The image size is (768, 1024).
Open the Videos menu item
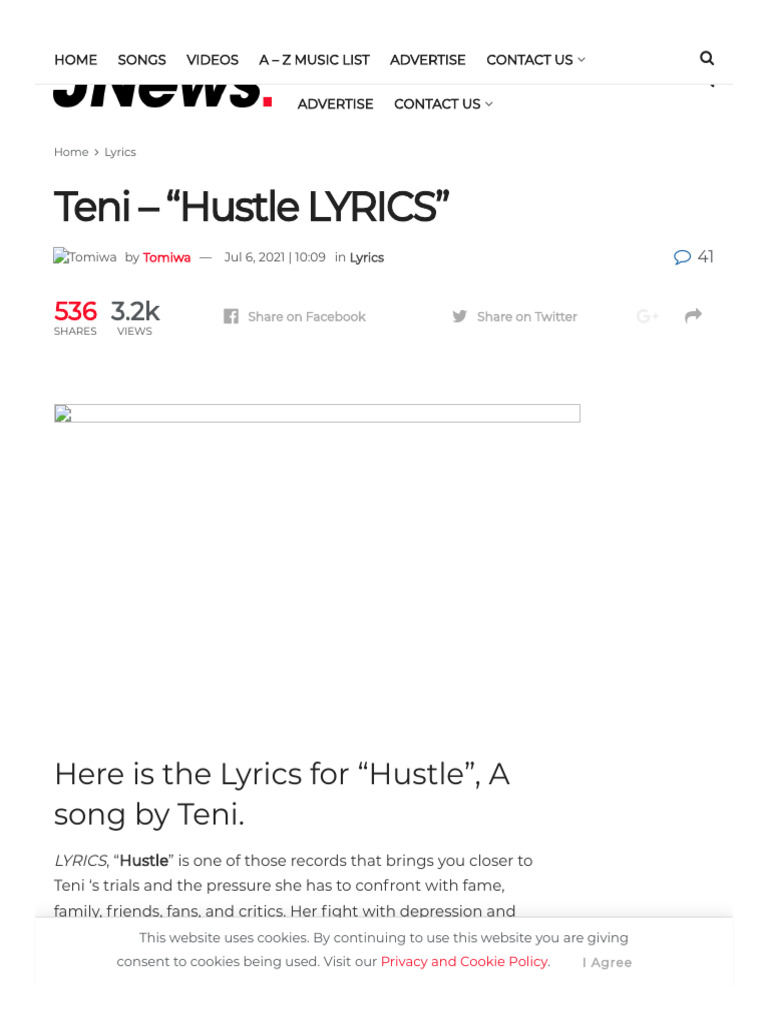pyautogui.click(x=212, y=60)
